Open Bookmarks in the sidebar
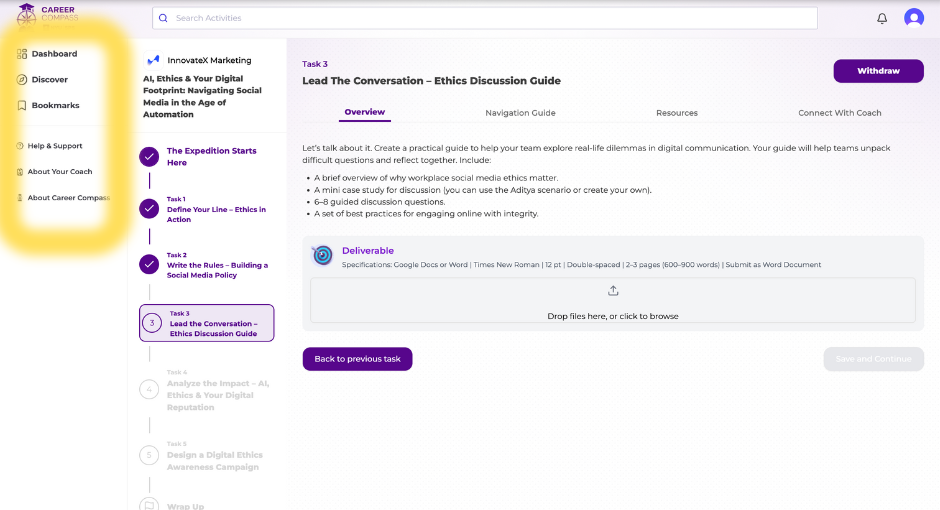Image resolution: width=940 pixels, height=510 pixels. (x=55, y=105)
